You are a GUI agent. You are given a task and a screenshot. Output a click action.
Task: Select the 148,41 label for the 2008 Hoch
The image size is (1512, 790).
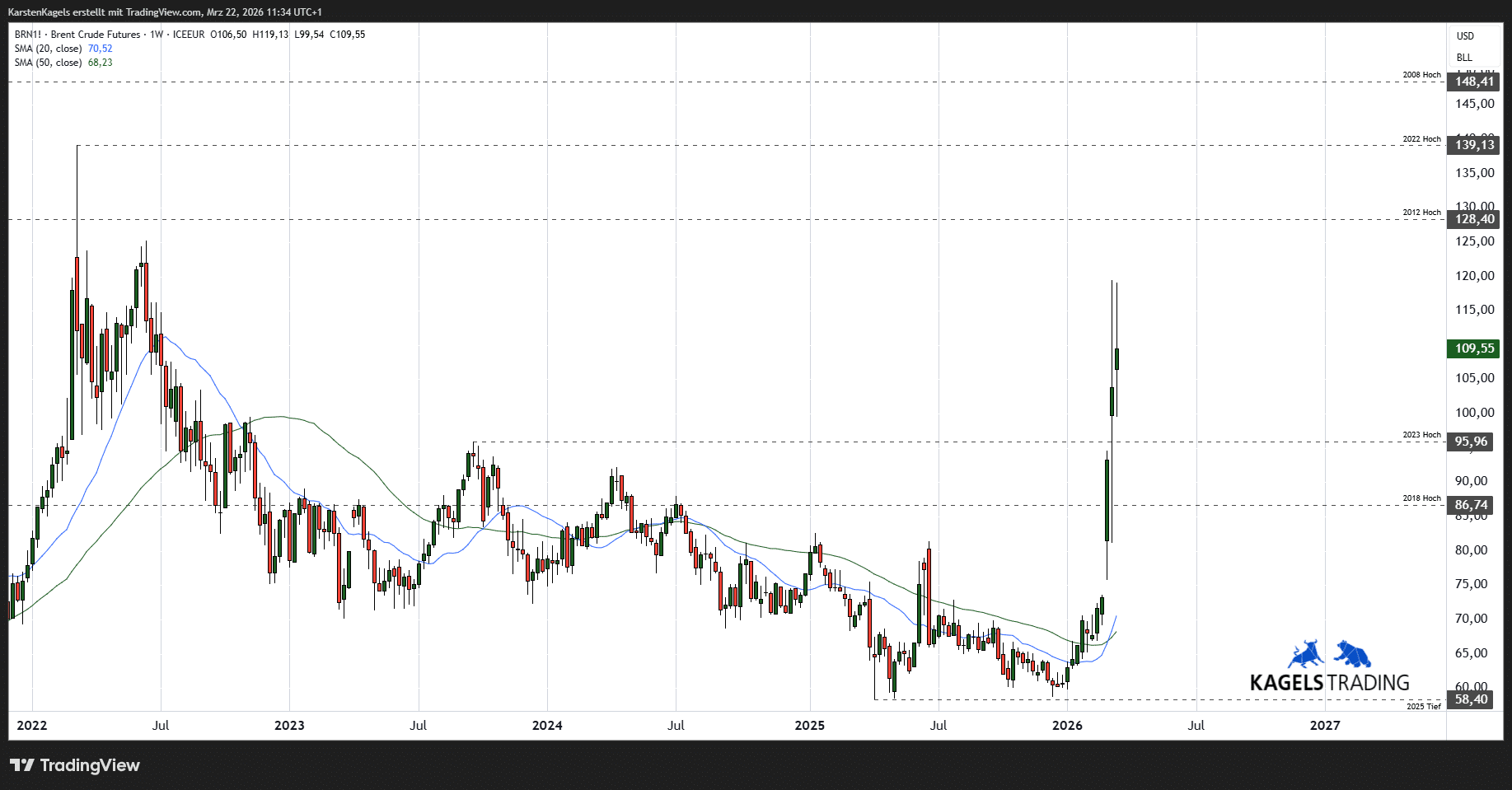point(1476,82)
